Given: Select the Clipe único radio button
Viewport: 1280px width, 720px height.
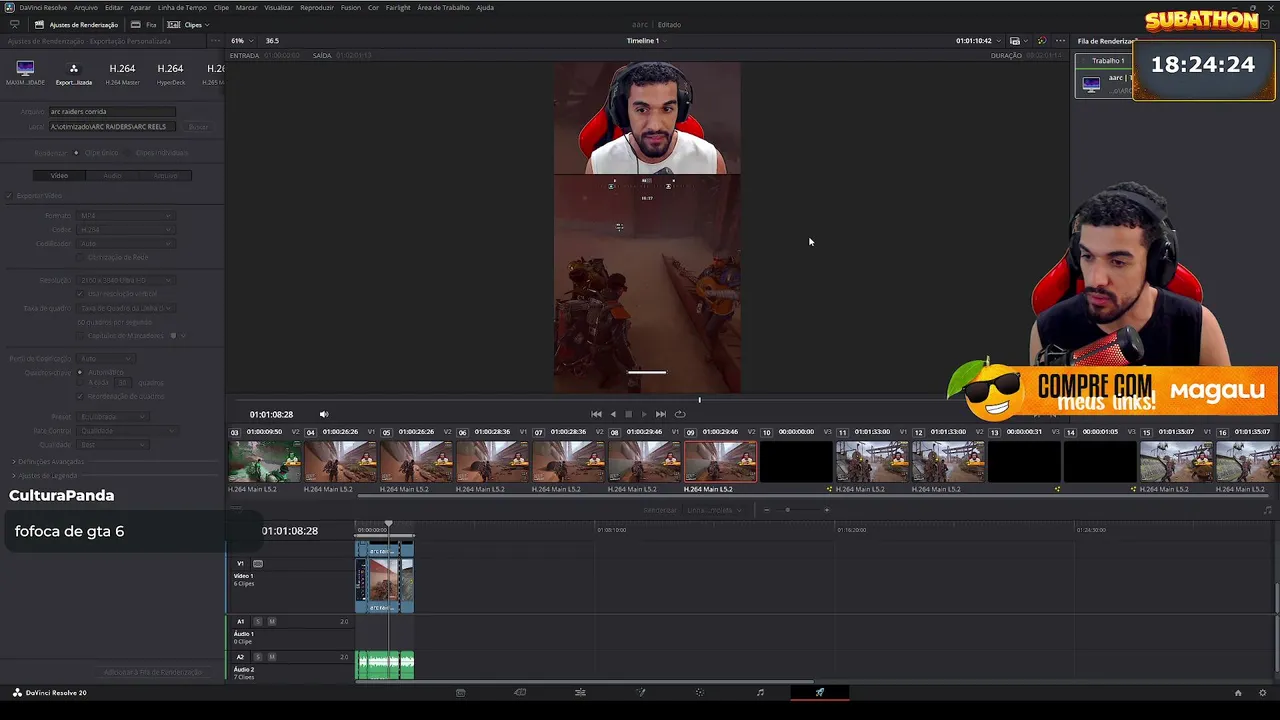Looking at the screenshot, I should [76, 153].
